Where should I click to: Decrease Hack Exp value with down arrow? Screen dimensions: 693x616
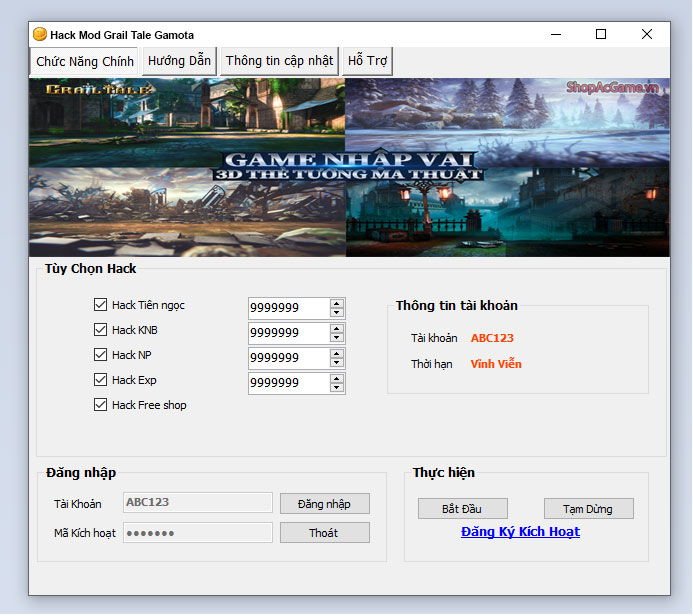[x=337, y=388]
